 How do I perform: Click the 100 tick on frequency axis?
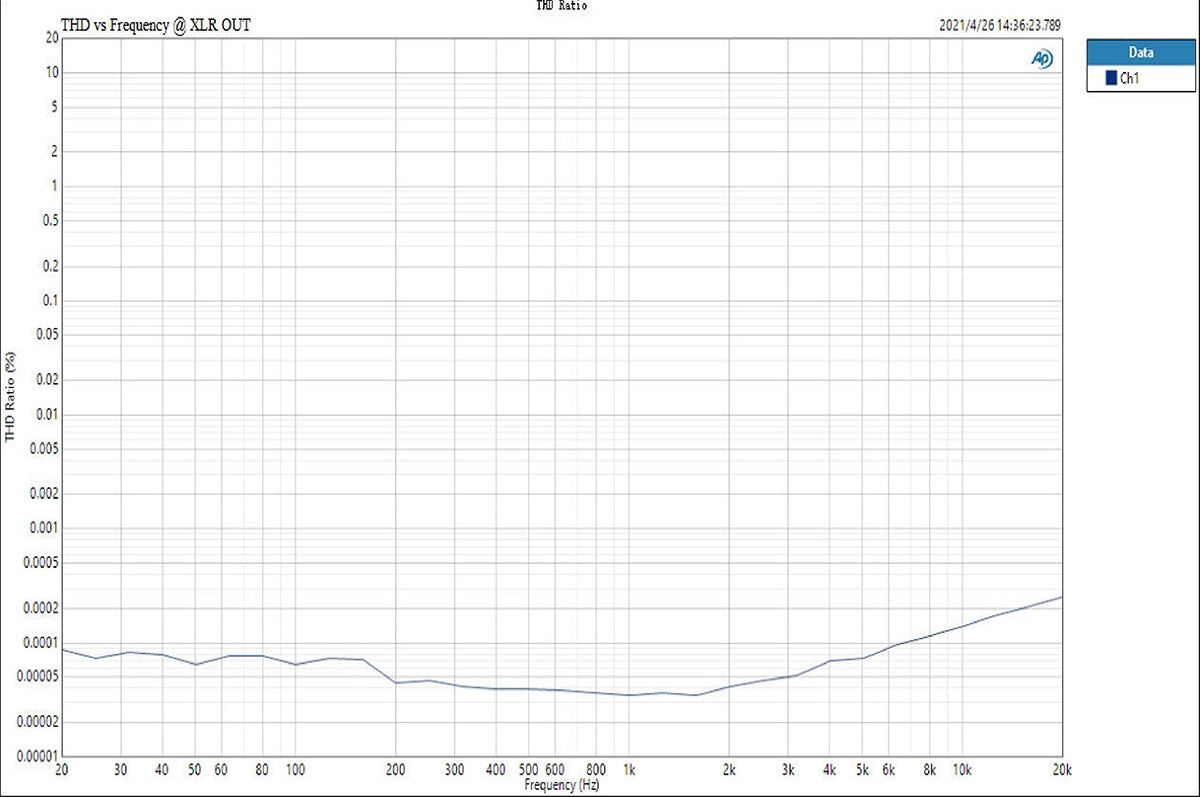[x=295, y=770]
